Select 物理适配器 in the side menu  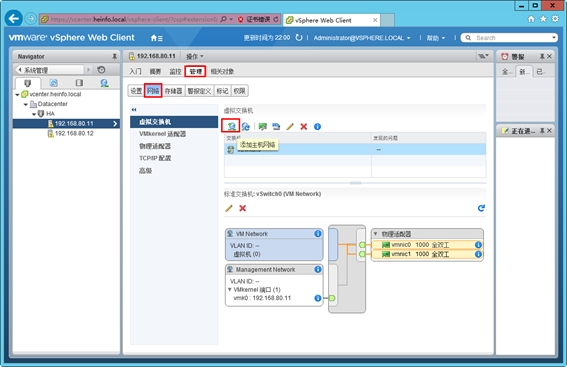pos(174,146)
